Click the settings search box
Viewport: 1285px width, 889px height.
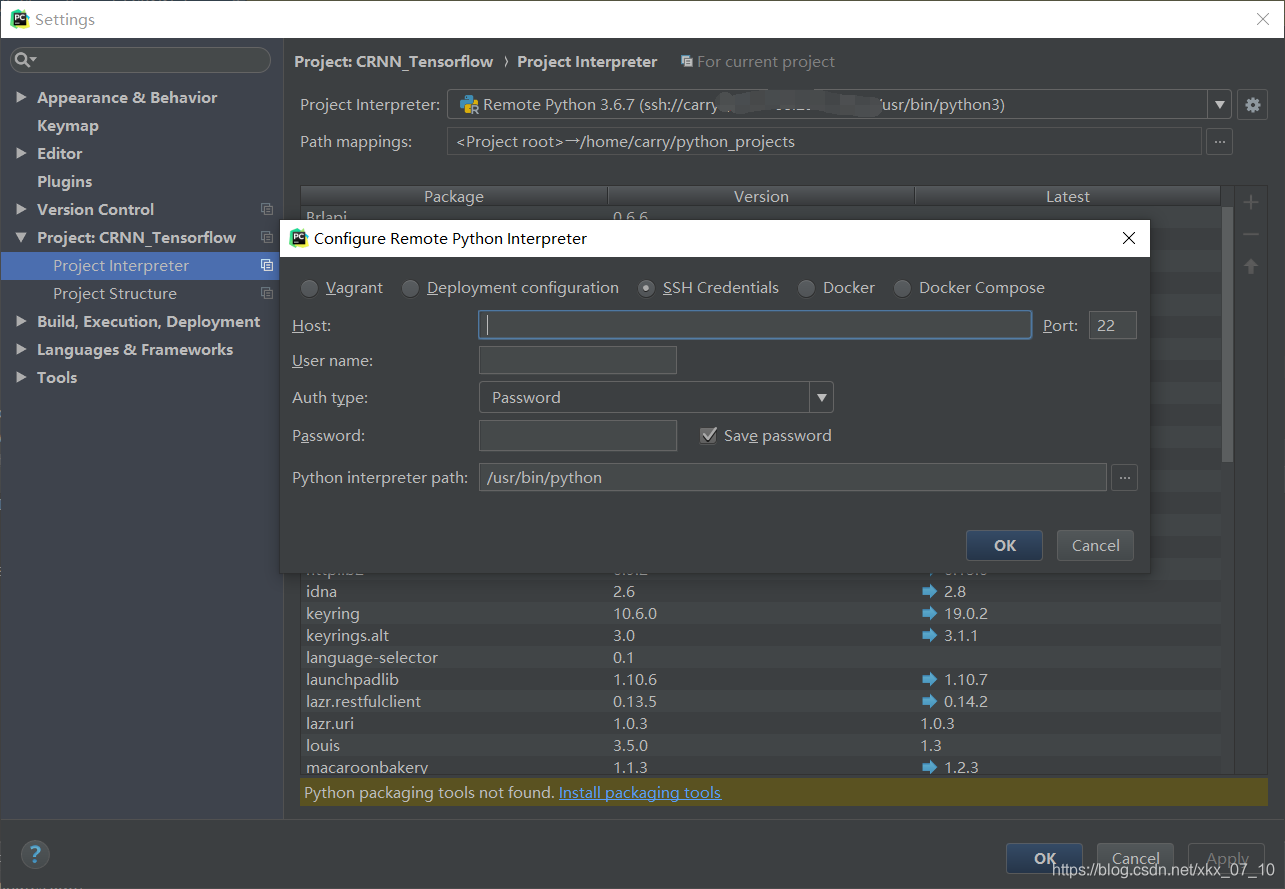(x=141, y=60)
